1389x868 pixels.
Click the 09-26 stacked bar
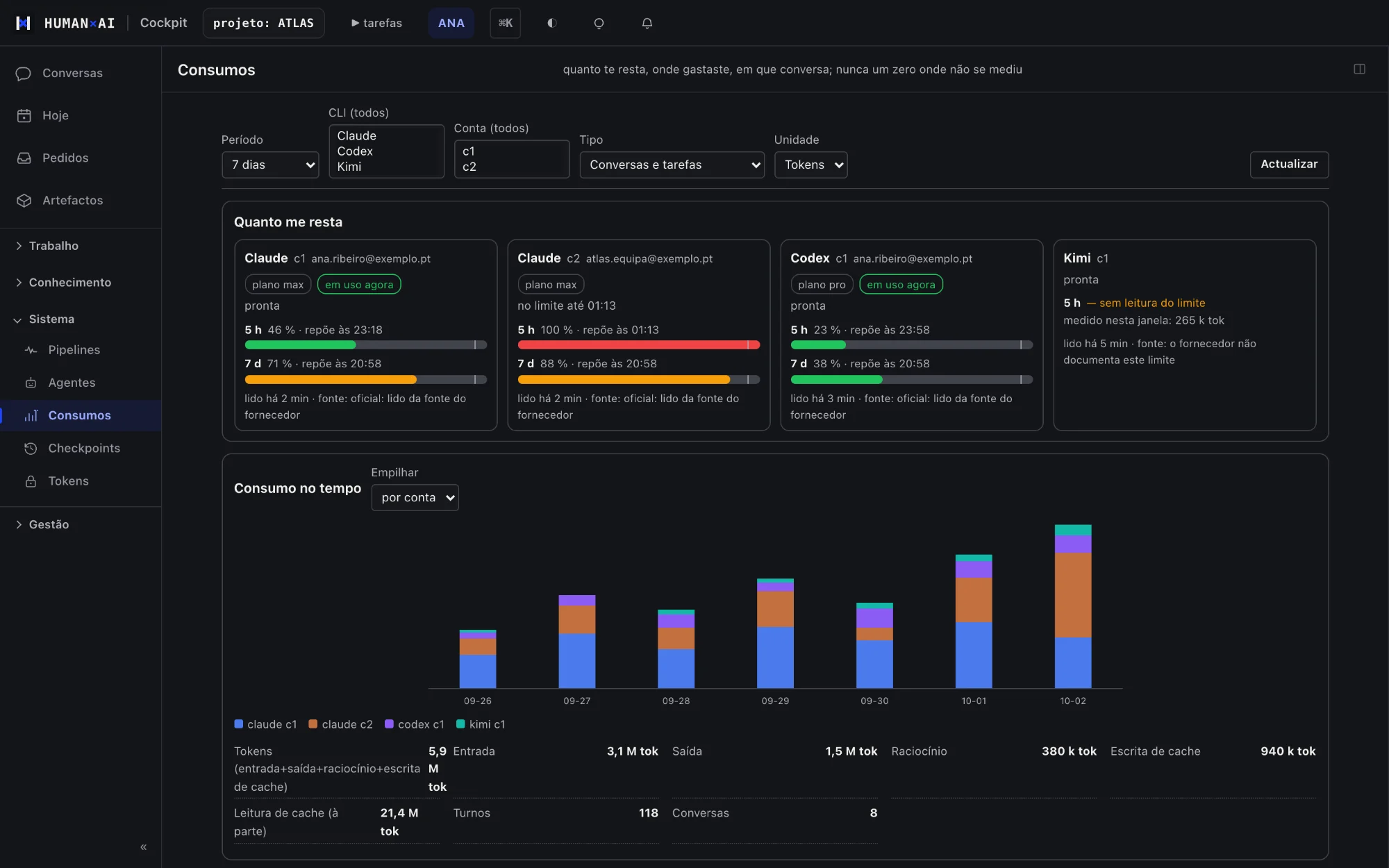click(x=478, y=659)
